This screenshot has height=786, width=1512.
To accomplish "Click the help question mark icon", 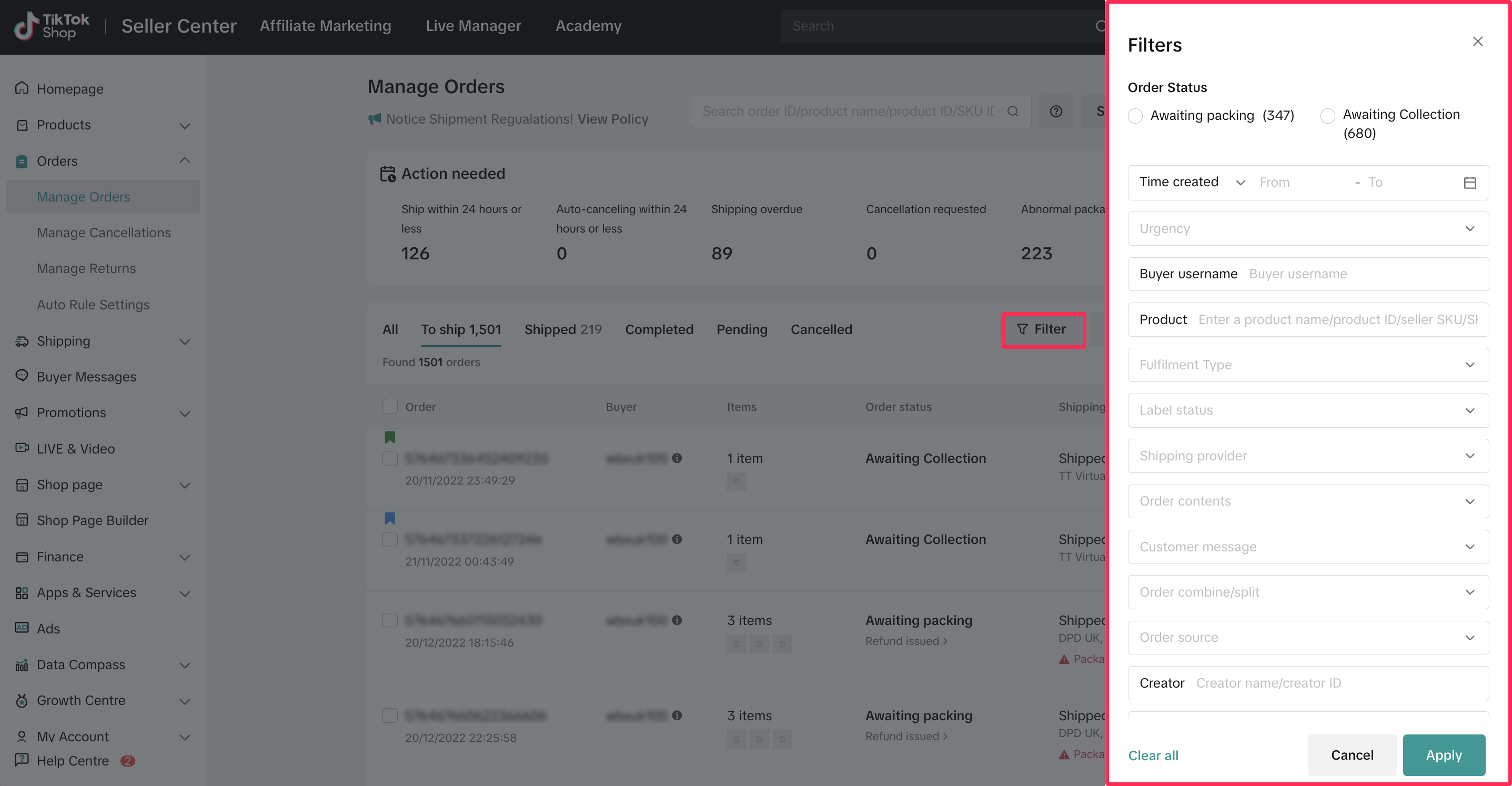I will [x=1055, y=111].
